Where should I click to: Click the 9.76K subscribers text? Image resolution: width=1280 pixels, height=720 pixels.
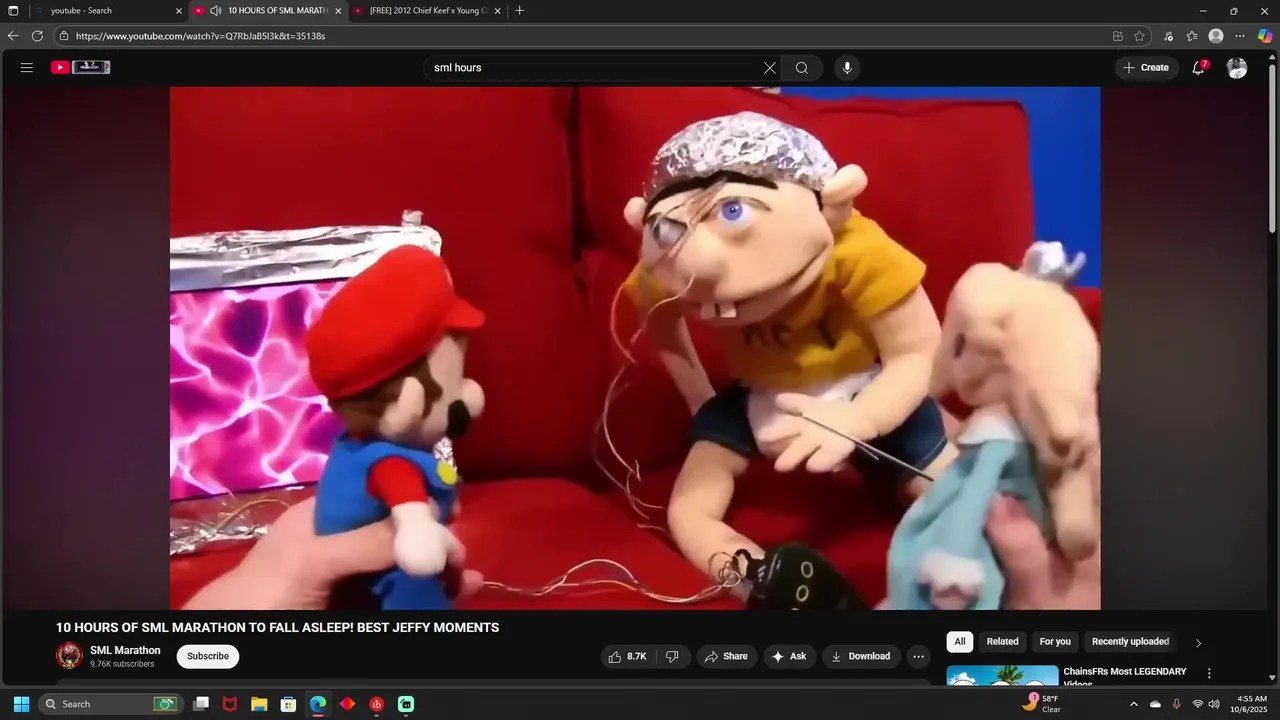click(122, 664)
